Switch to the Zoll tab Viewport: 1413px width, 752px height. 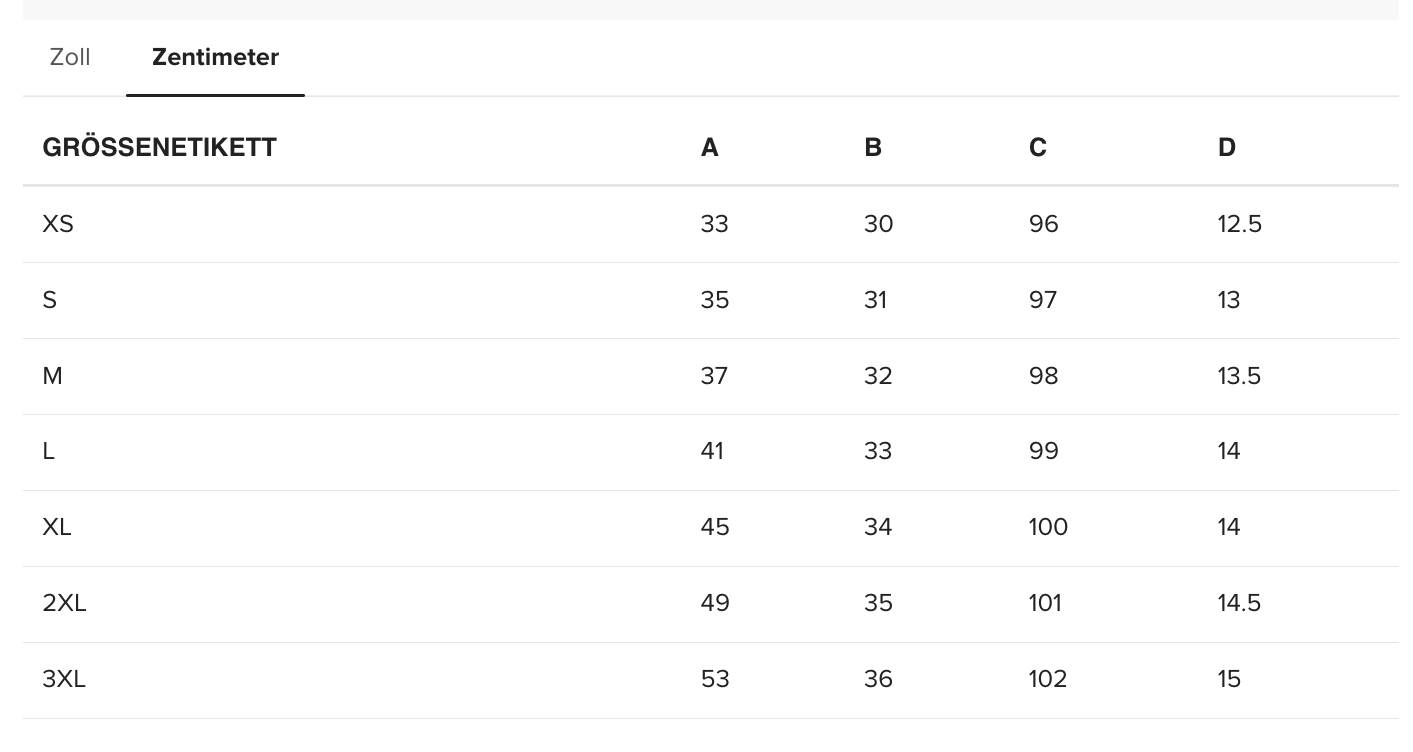70,57
